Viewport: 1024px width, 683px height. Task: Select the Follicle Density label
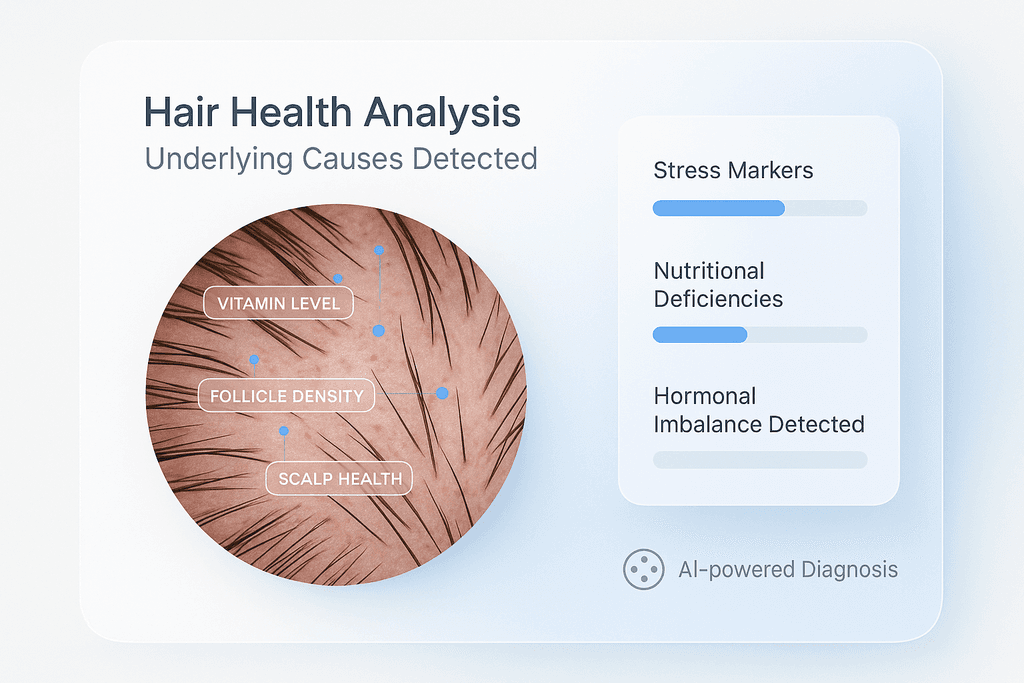pos(286,396)
